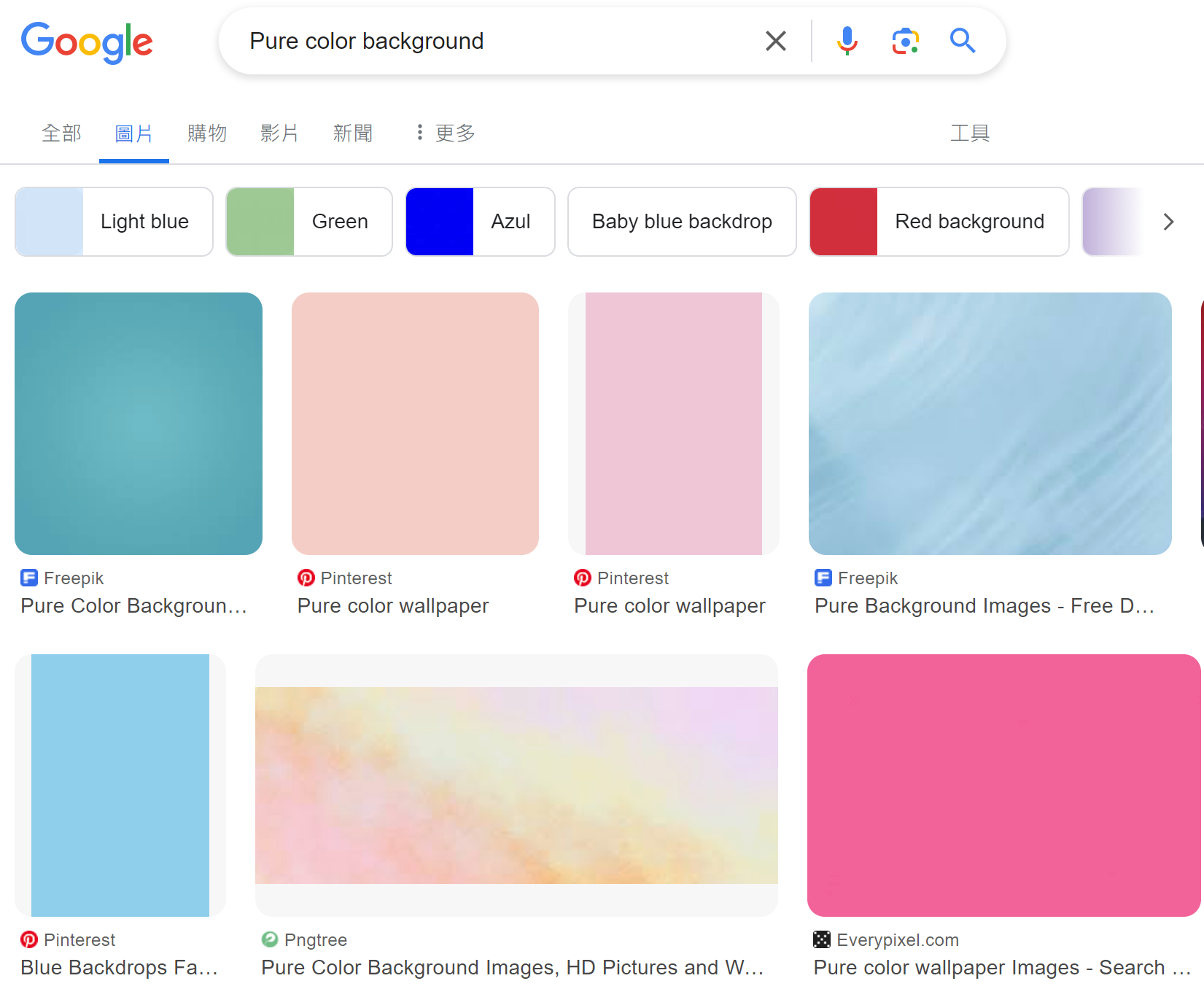Click the Pinterest icon under blue backdrop

[29, 939]
